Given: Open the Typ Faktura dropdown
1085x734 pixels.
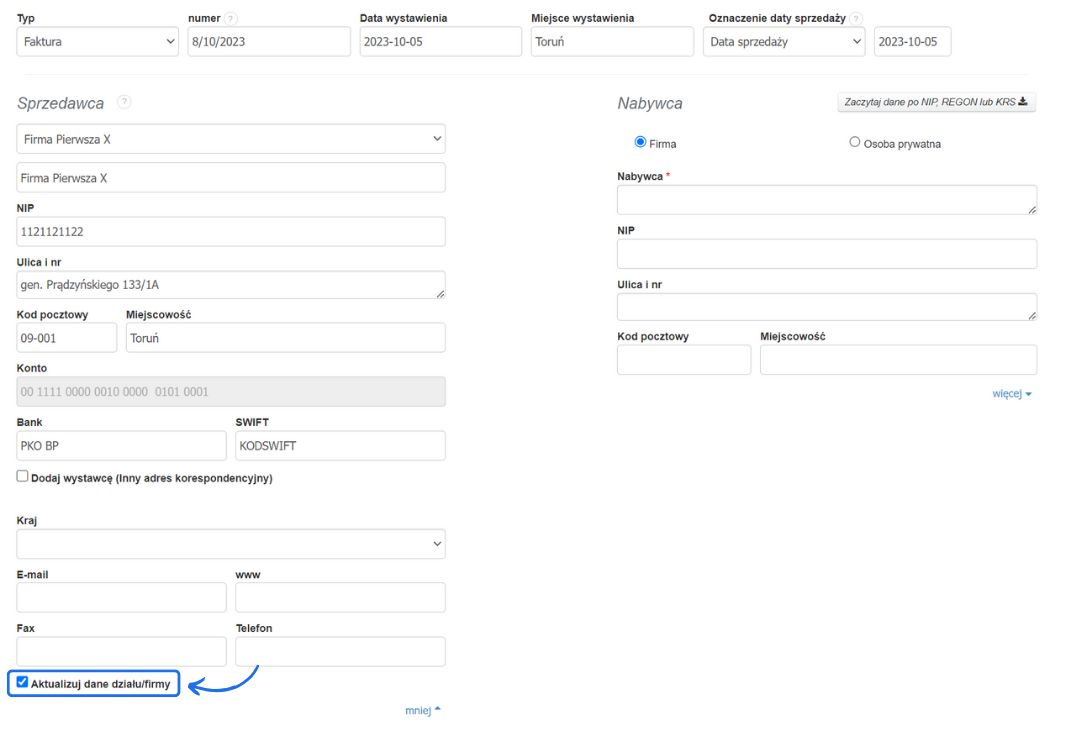Looking at the screenshot, I should pos(98,42).
